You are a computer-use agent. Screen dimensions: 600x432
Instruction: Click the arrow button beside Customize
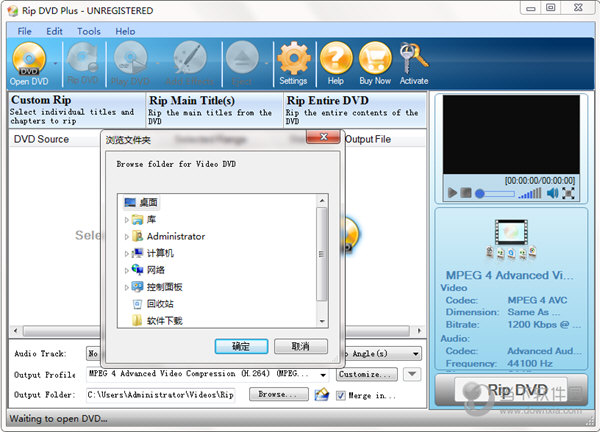(x=412, y=374)
